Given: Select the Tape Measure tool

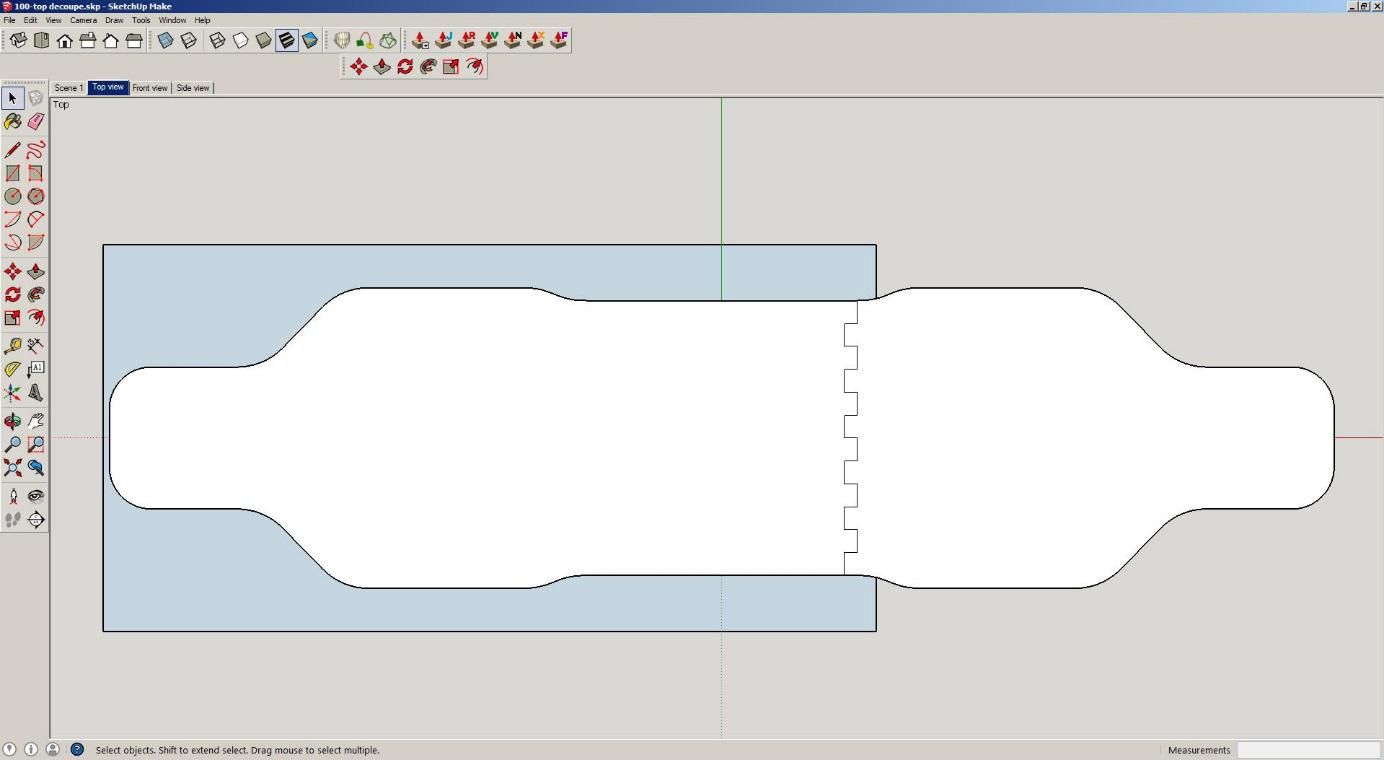Looking at the screenshot, I should pyautogui.click(x=12, y=346).
